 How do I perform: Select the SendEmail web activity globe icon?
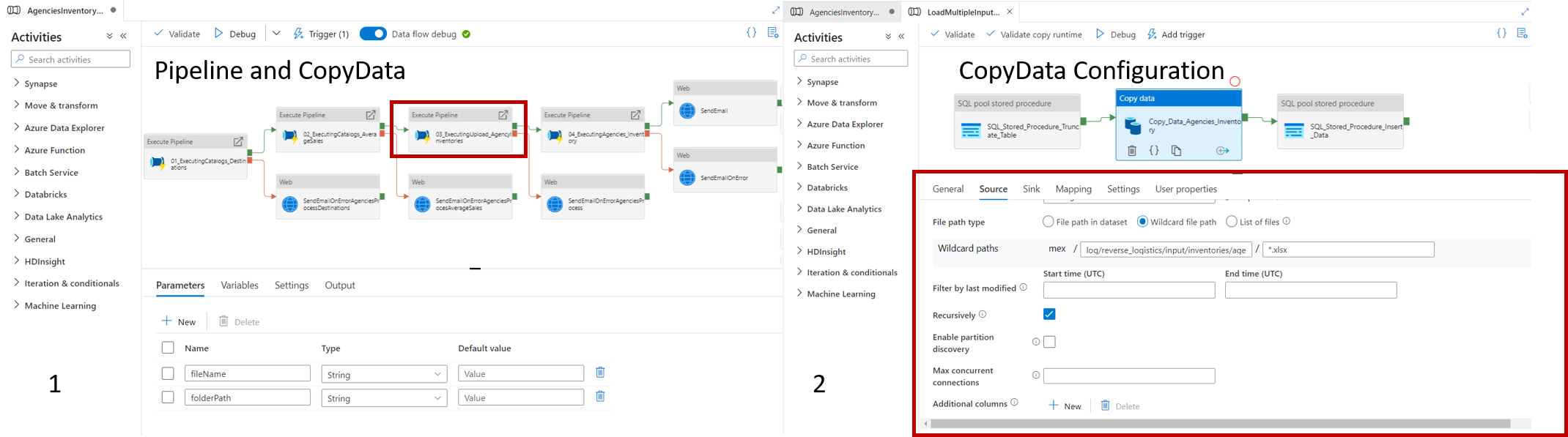[x=687, y=111]
